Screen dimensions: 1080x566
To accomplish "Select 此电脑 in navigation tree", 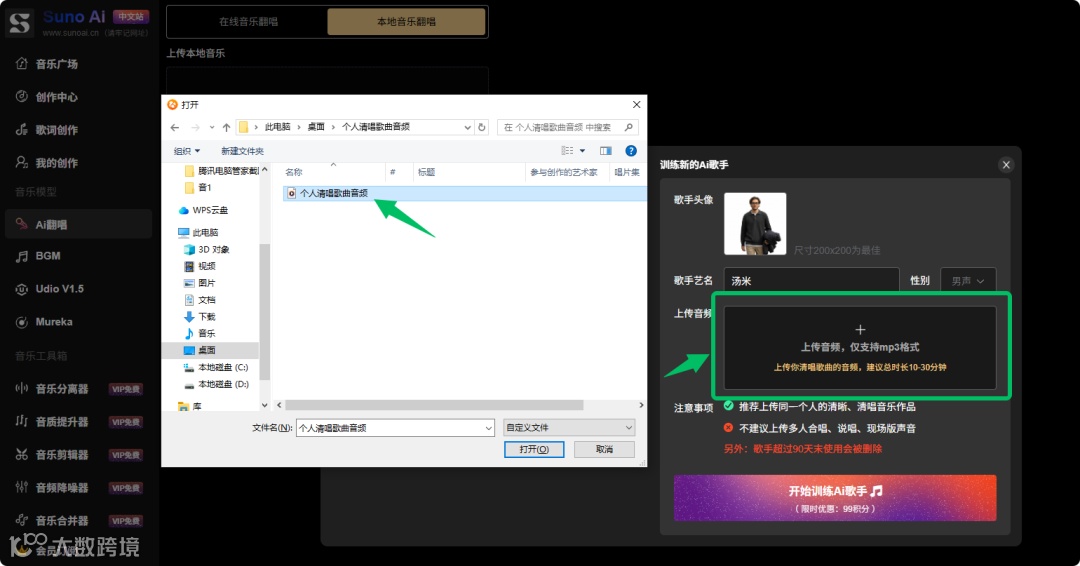I will tap(198, 233).
